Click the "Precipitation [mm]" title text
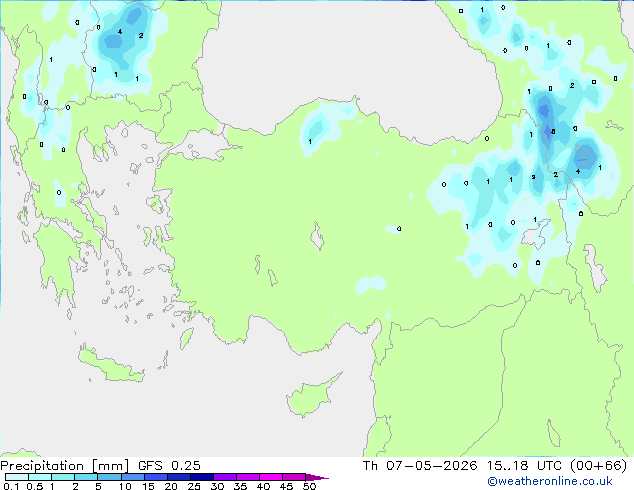The width and height of the screenshot is (634, 490). 65,466
